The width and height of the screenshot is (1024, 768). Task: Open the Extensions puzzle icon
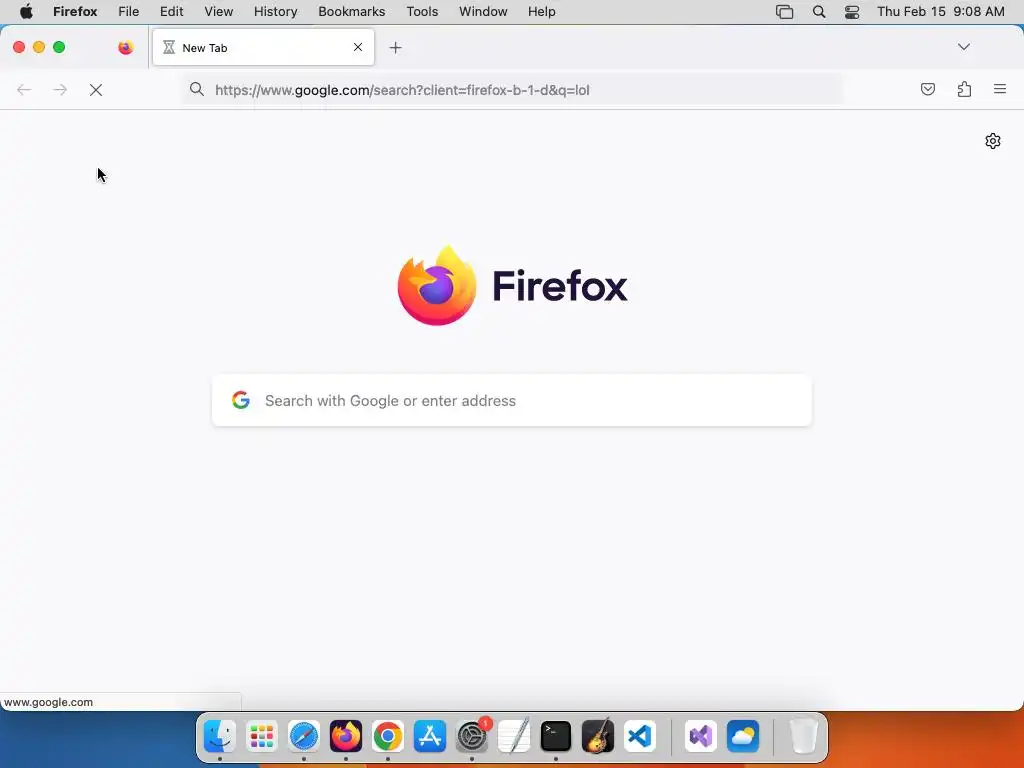point(964,89)
